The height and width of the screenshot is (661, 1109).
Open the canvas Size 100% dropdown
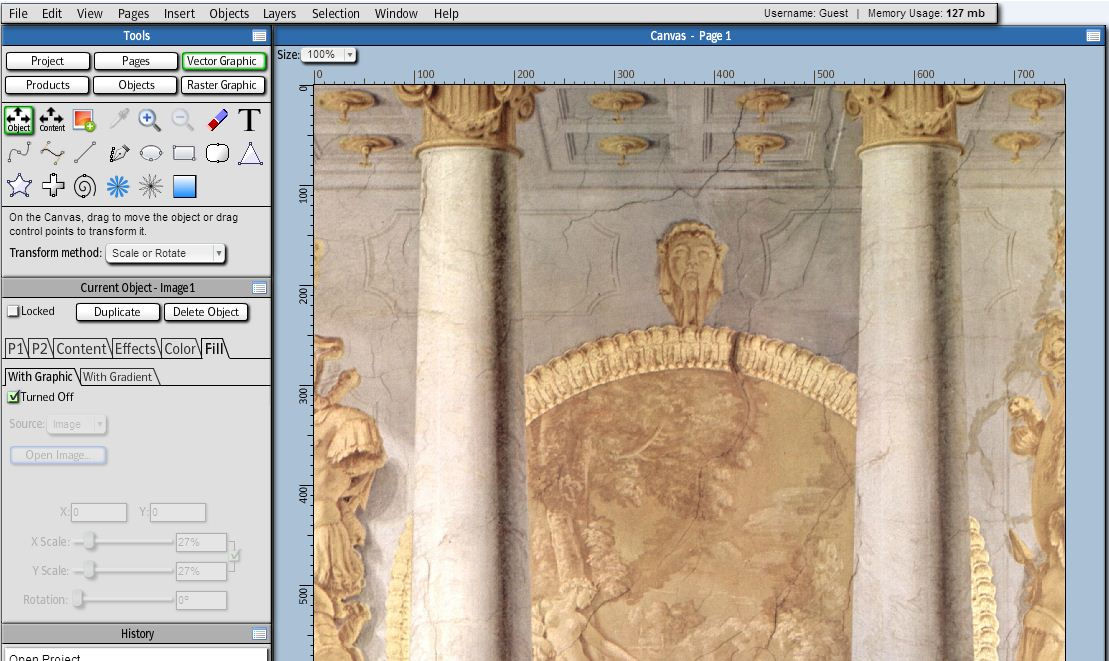click(x=329, y=54)
